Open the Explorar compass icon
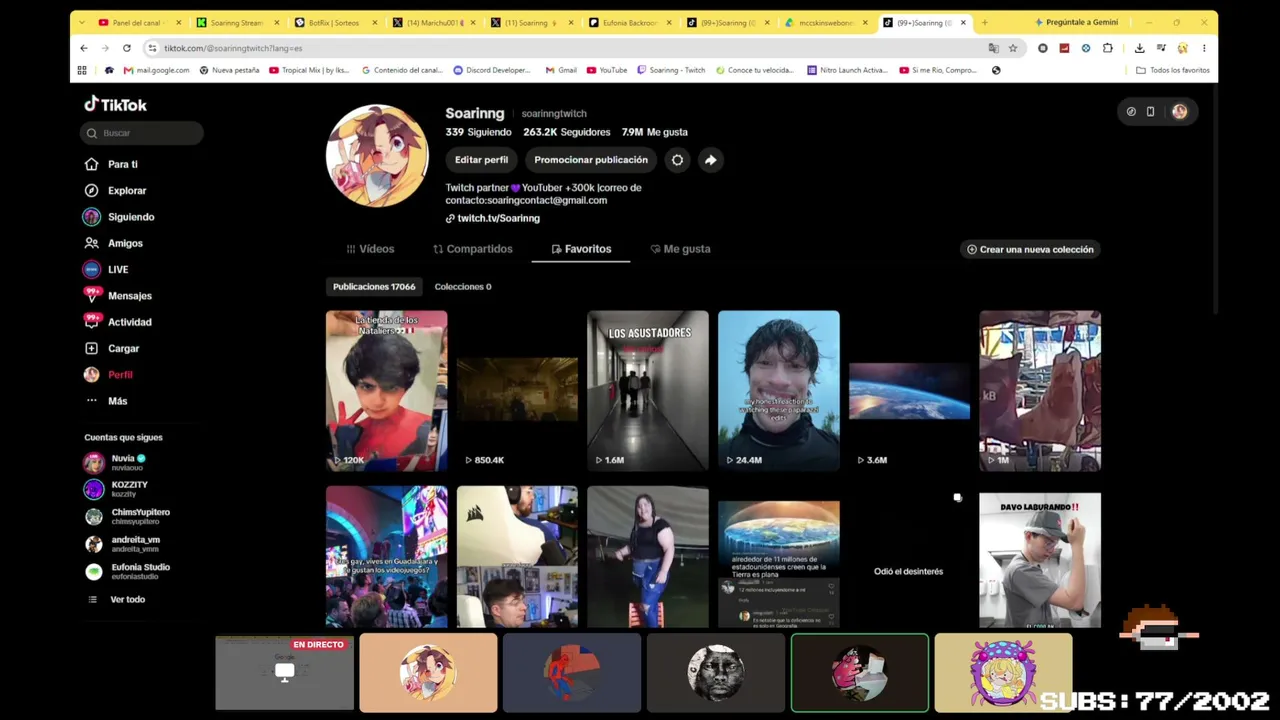The height and width of the screenshot is (720, 1280). pos(91,190)
